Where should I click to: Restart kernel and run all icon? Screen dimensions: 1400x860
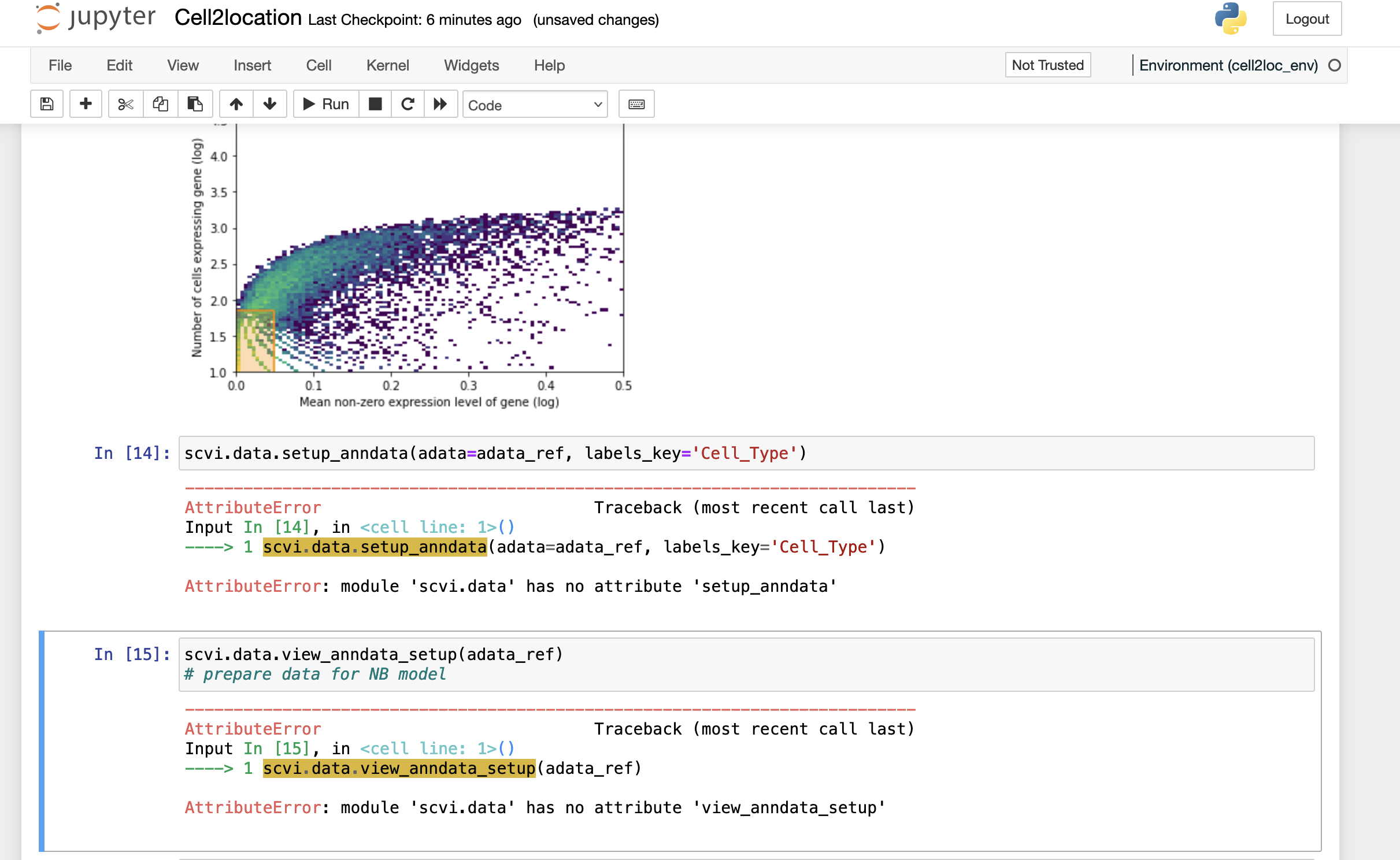(x=440, y=104)
